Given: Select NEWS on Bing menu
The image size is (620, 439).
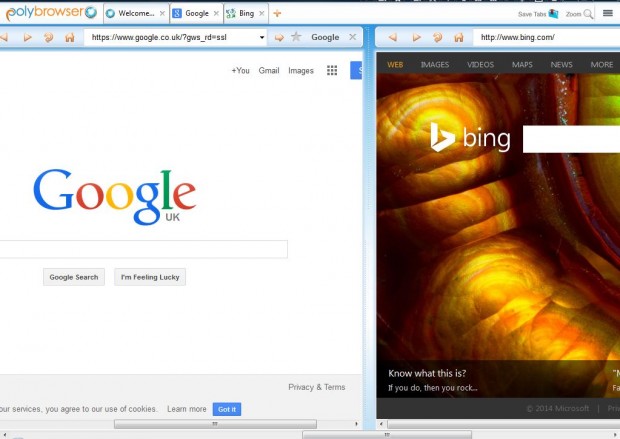Looking at the screenshot, I should pyautogui.click(x=561, y=64).
